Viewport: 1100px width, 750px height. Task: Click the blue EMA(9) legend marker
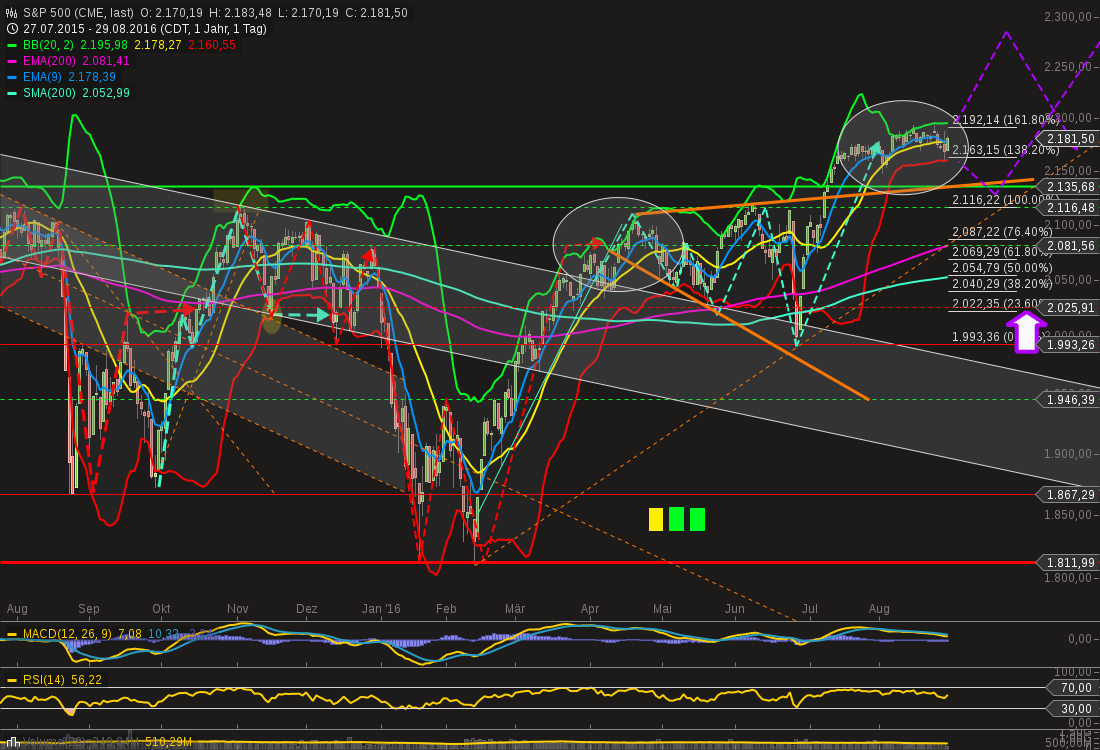[x=12, y=77]
